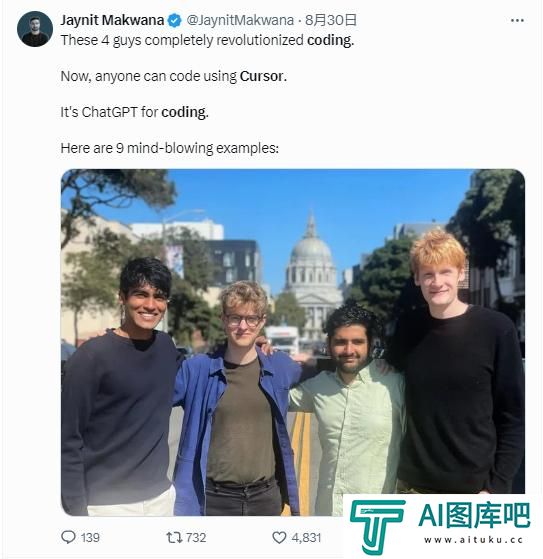The width and height of the screenshot is (543, 559).
Task: Click the 732 retweets count
Action: coord(196,537)
